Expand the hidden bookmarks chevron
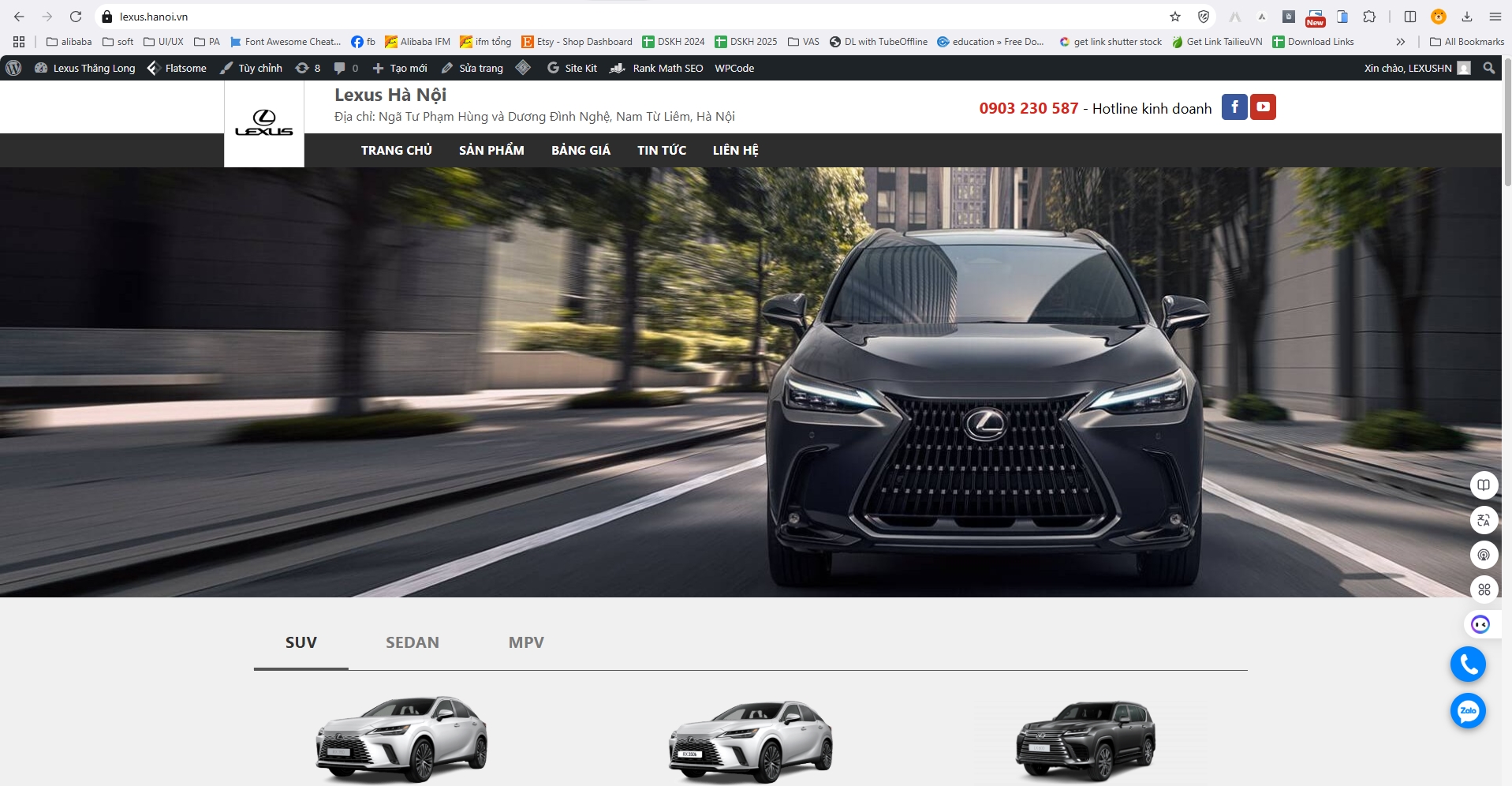This screenshot has height=786, width=1512. pos(1400,42)
